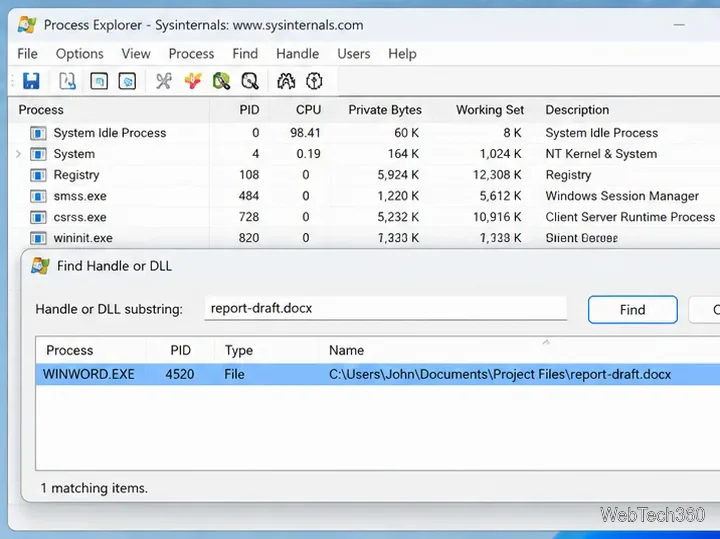Click the wininit.exe process row icon
This screenshot has height=539, width=720.
tap(38, 238)
